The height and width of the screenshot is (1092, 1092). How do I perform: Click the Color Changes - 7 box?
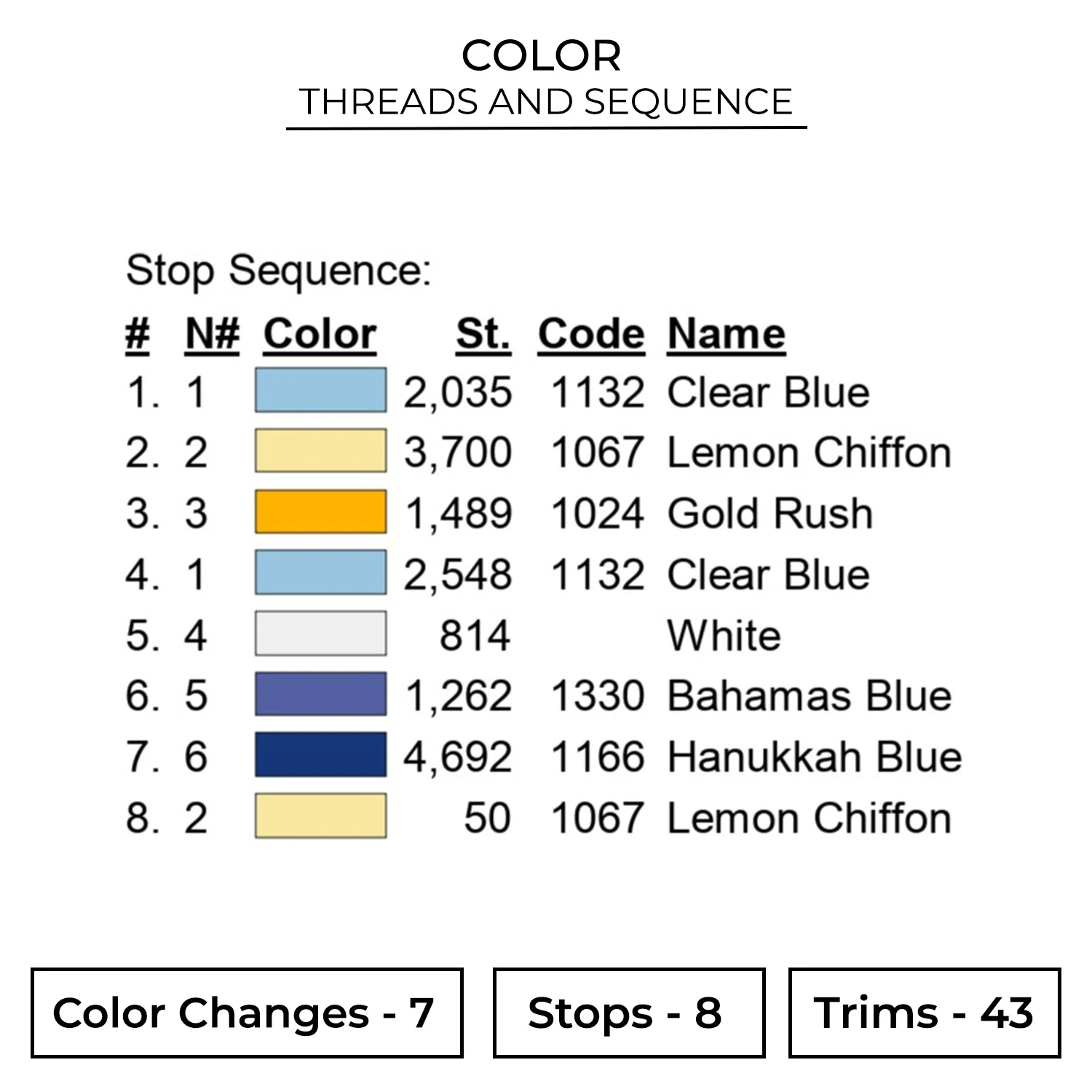[247, 1013]
